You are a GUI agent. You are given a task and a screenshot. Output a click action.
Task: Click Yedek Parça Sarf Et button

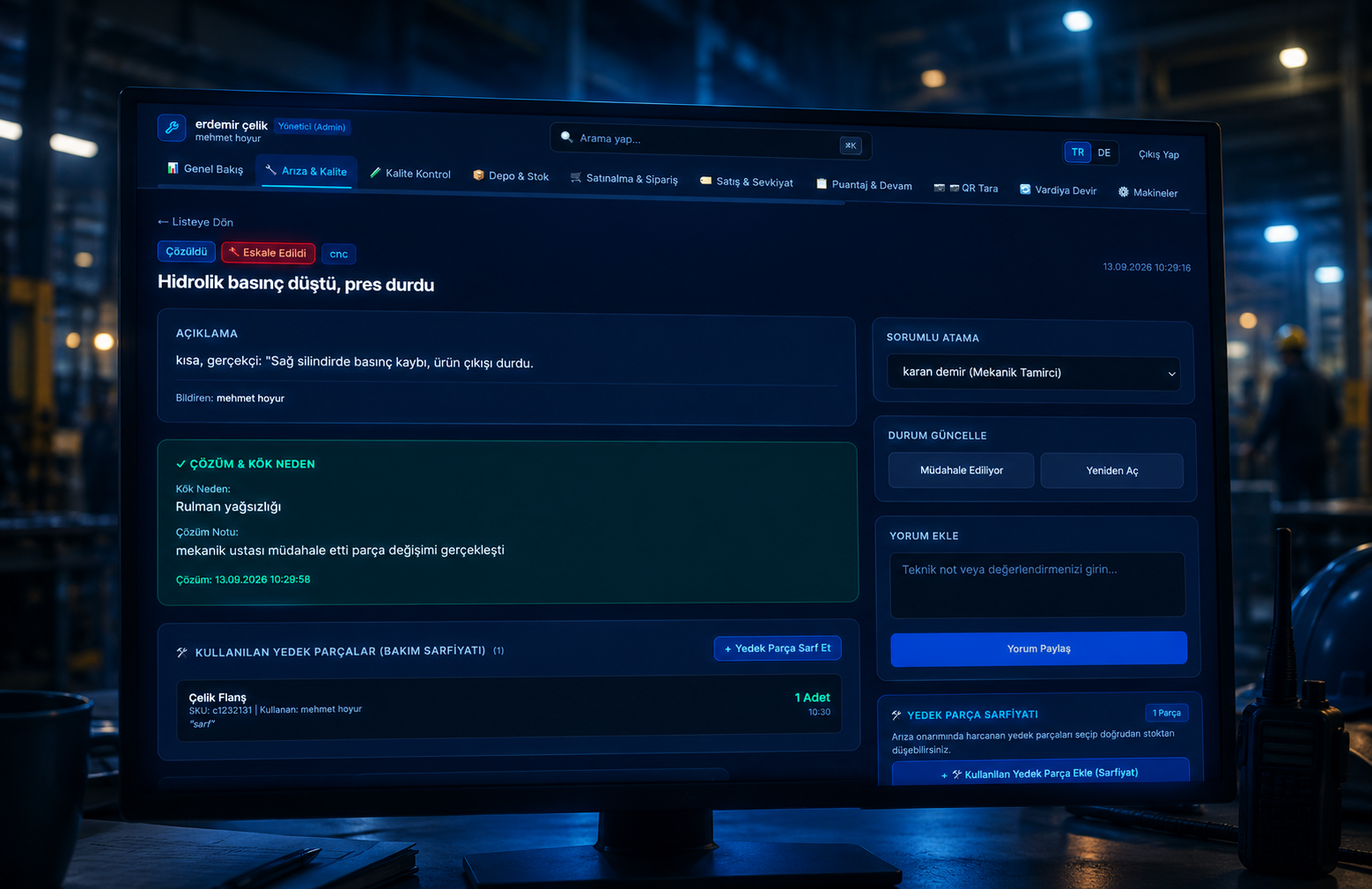(778, 648)
